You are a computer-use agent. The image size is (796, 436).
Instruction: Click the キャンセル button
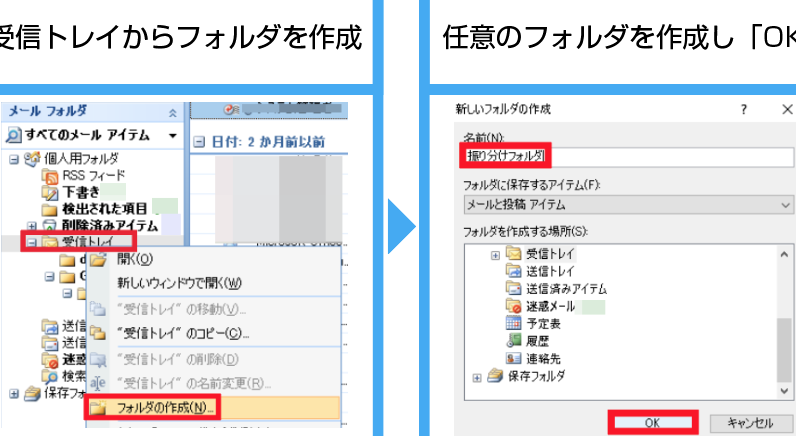(750, 423)
